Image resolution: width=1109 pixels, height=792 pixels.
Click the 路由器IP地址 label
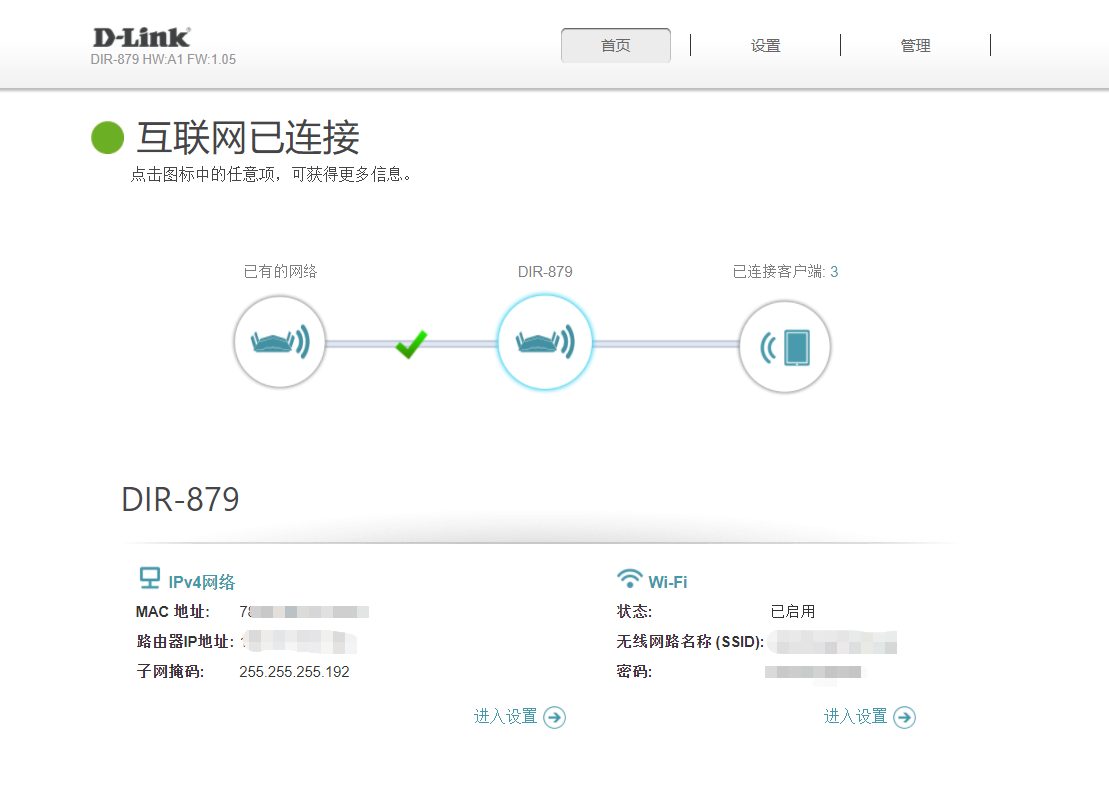tap(185, 641)
